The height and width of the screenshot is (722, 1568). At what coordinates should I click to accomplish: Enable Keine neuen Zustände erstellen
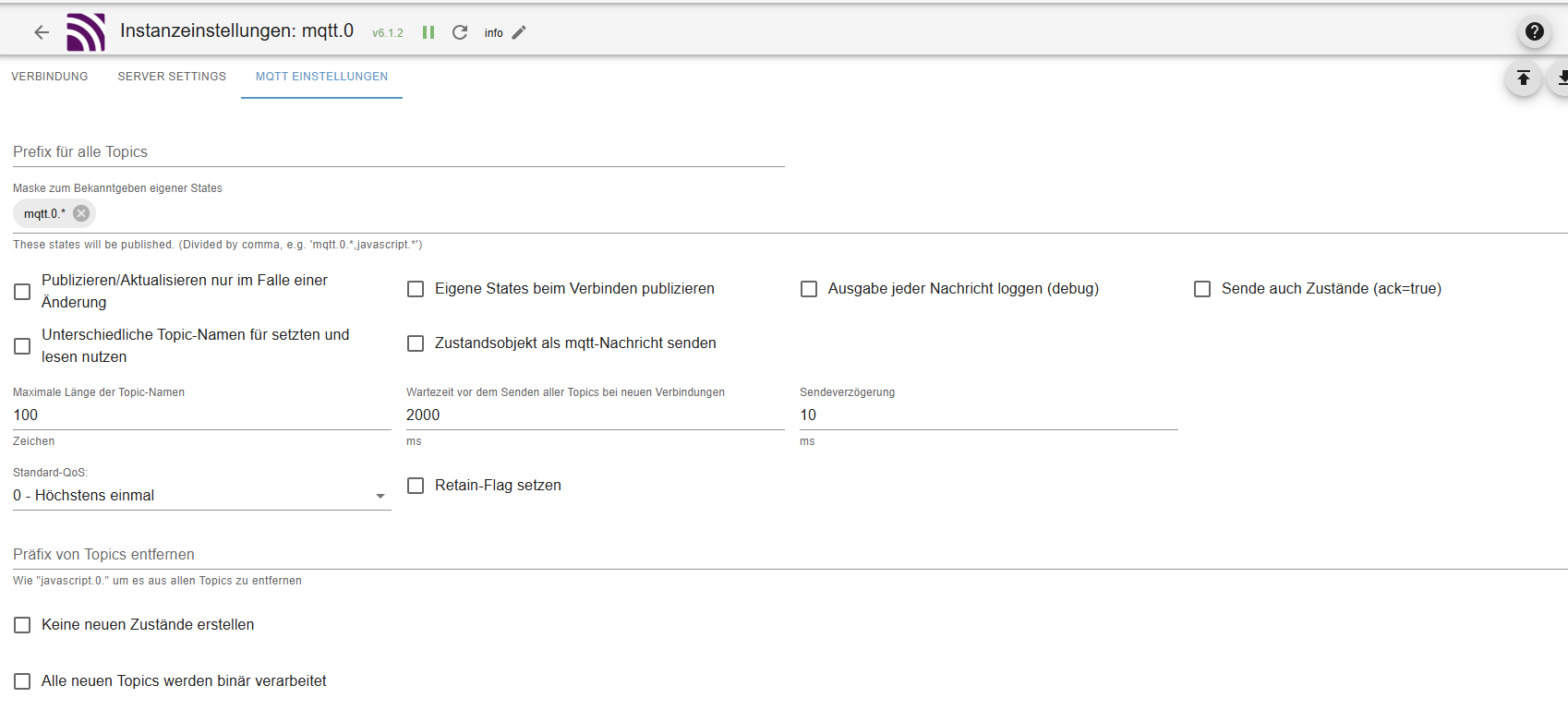pos(22,625)
